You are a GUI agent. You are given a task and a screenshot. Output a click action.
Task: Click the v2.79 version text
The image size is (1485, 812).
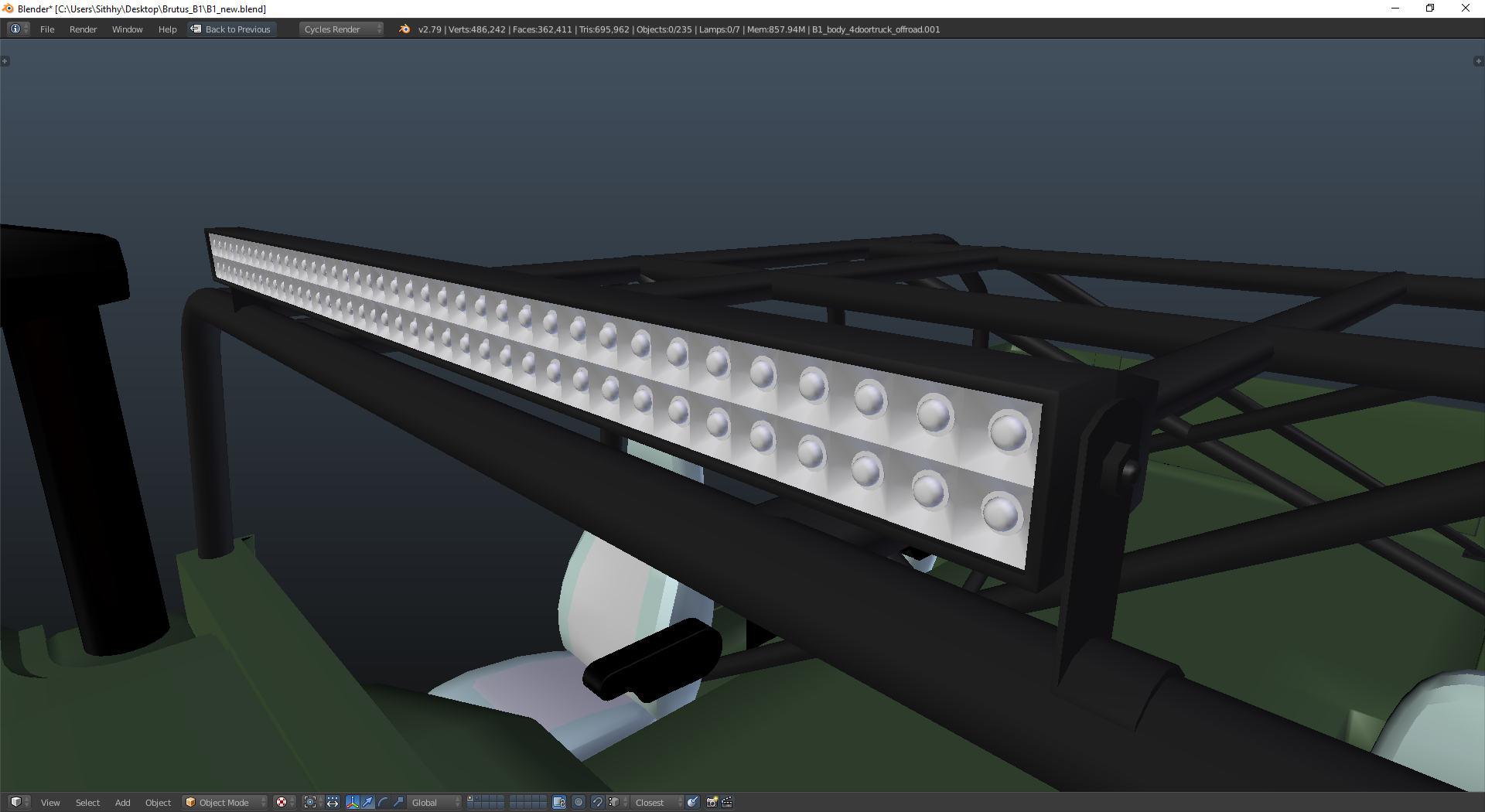(430, 29)
